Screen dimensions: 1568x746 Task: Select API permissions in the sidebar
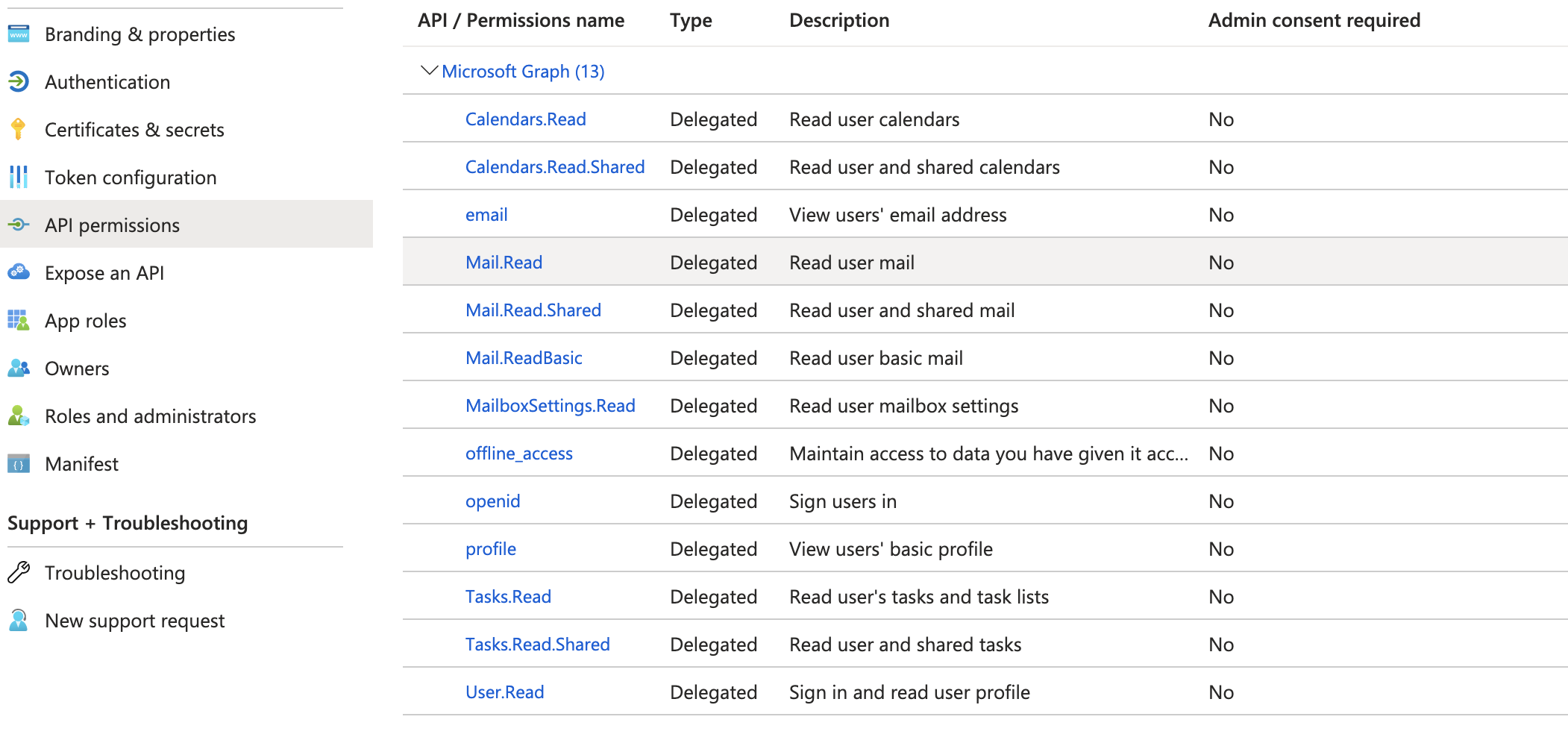click(x=112, y=225)
